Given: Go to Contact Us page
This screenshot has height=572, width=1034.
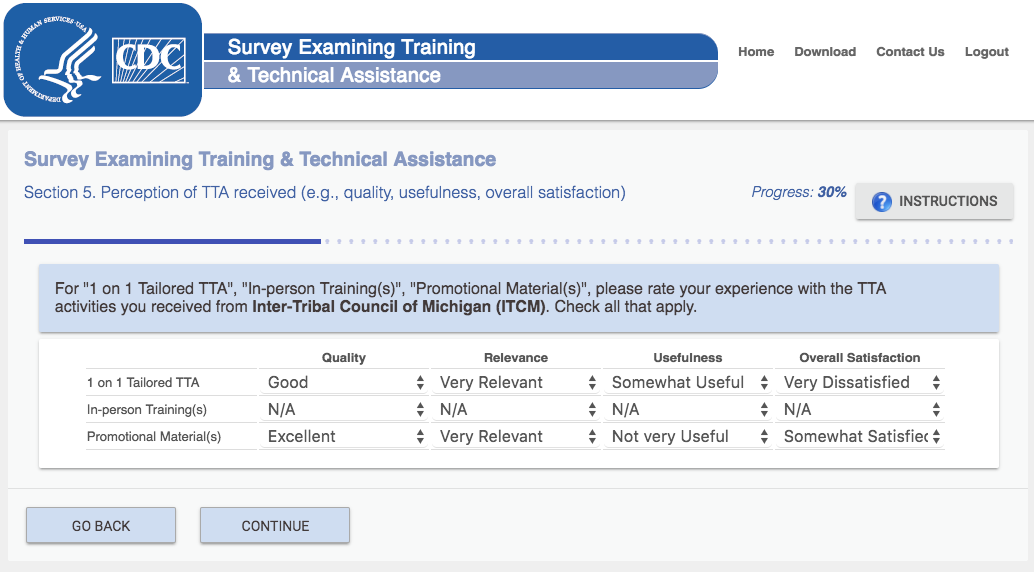Looking at the screenshot, I should [910, 52].
